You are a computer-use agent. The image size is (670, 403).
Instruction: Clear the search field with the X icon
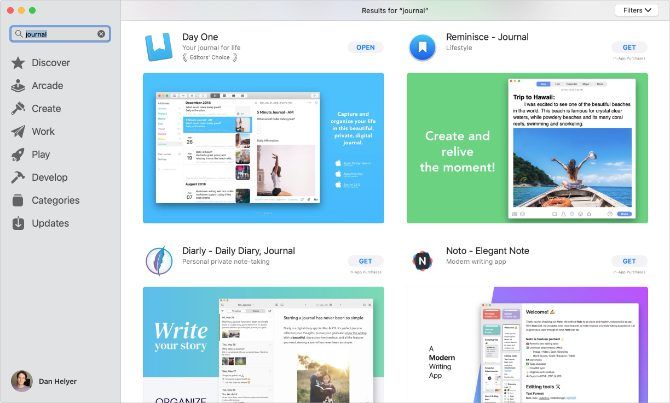click(101, 34)
